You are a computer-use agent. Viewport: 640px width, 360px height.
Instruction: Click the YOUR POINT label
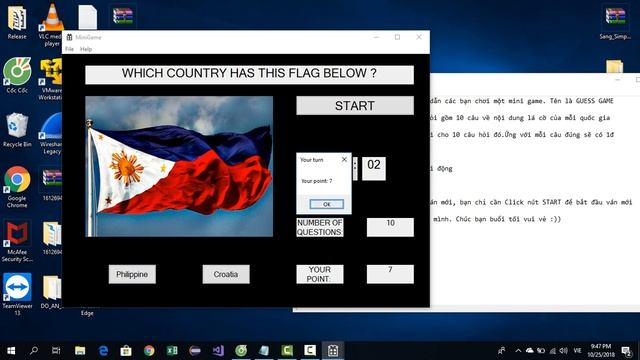click(x=320, y=274)
